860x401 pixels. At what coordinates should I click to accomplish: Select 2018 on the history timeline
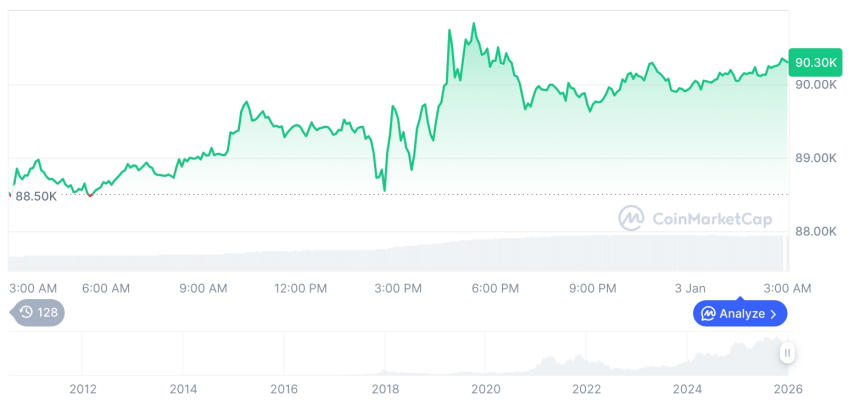pos(385,388)
